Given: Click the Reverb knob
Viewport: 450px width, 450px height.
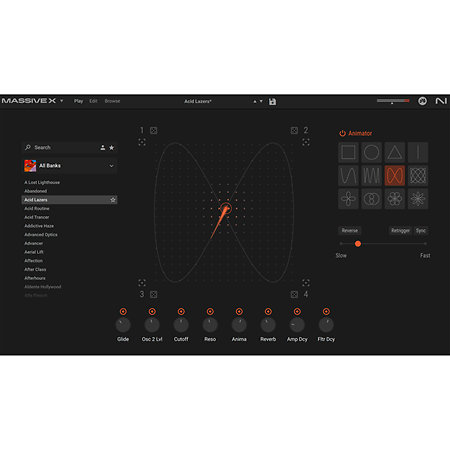Looking at the screenshot, I should pos(268,325).
